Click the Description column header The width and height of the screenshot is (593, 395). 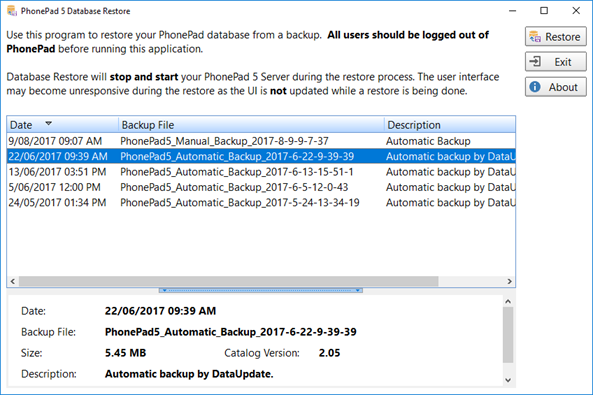click(450, 125)
